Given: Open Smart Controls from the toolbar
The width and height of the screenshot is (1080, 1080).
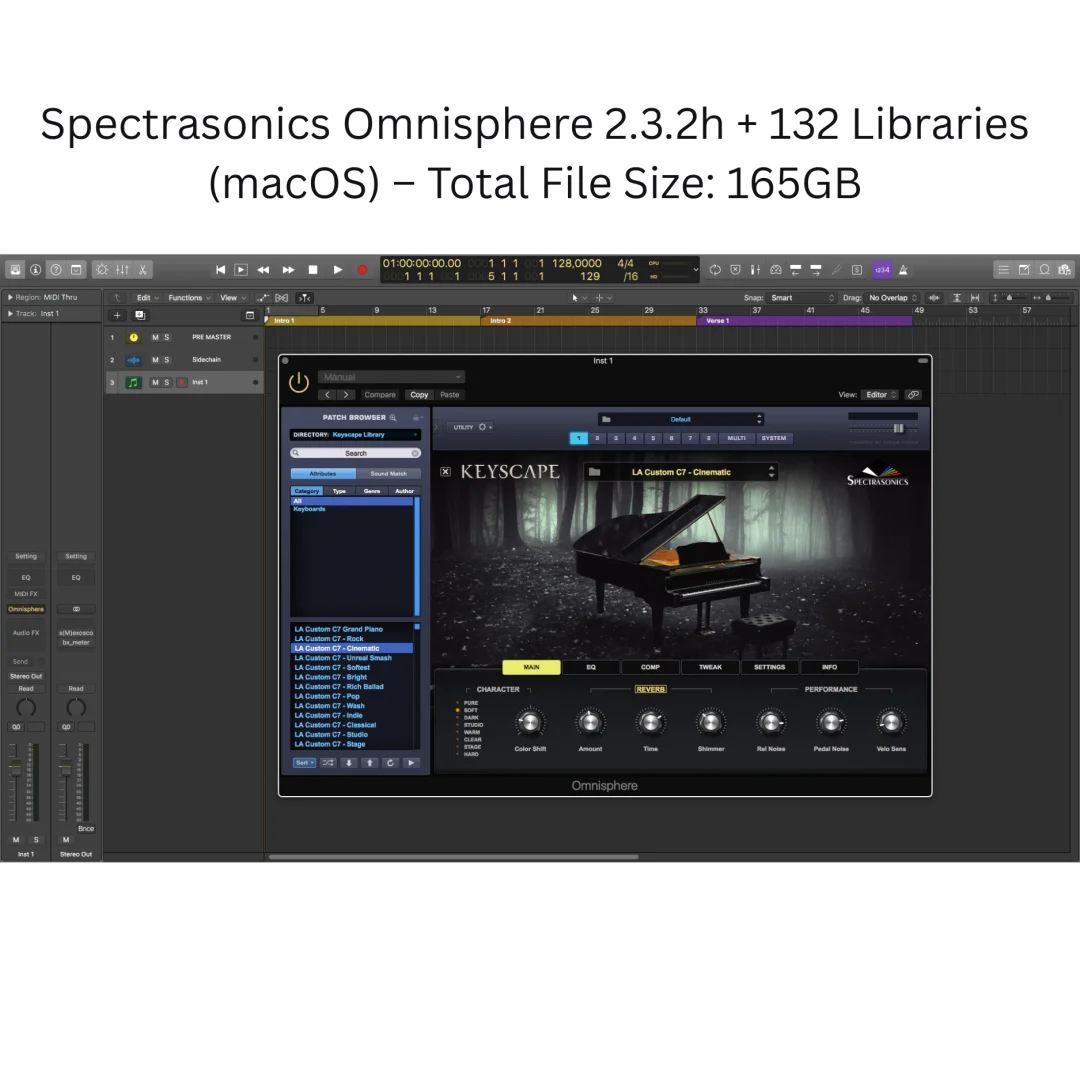Looking at the screenshot, I should [101, 270].
